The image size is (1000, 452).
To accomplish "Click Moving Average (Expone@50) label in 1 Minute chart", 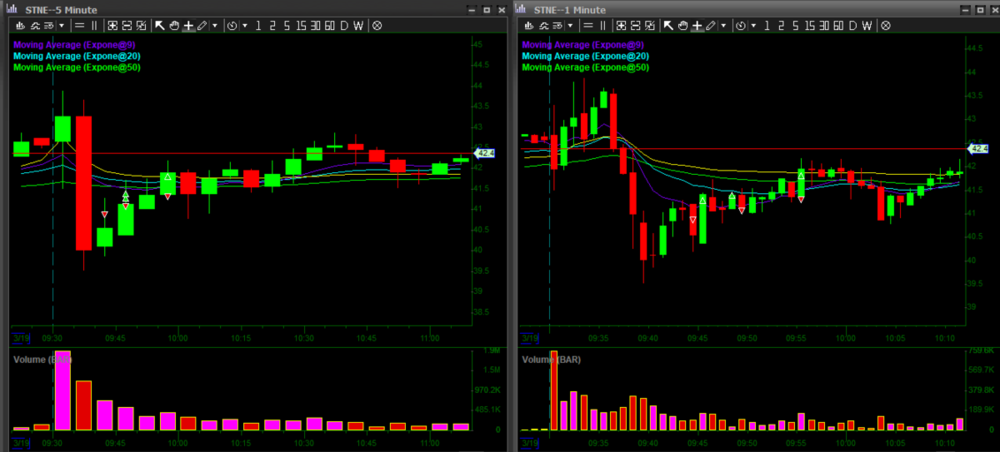I will 586,68.
